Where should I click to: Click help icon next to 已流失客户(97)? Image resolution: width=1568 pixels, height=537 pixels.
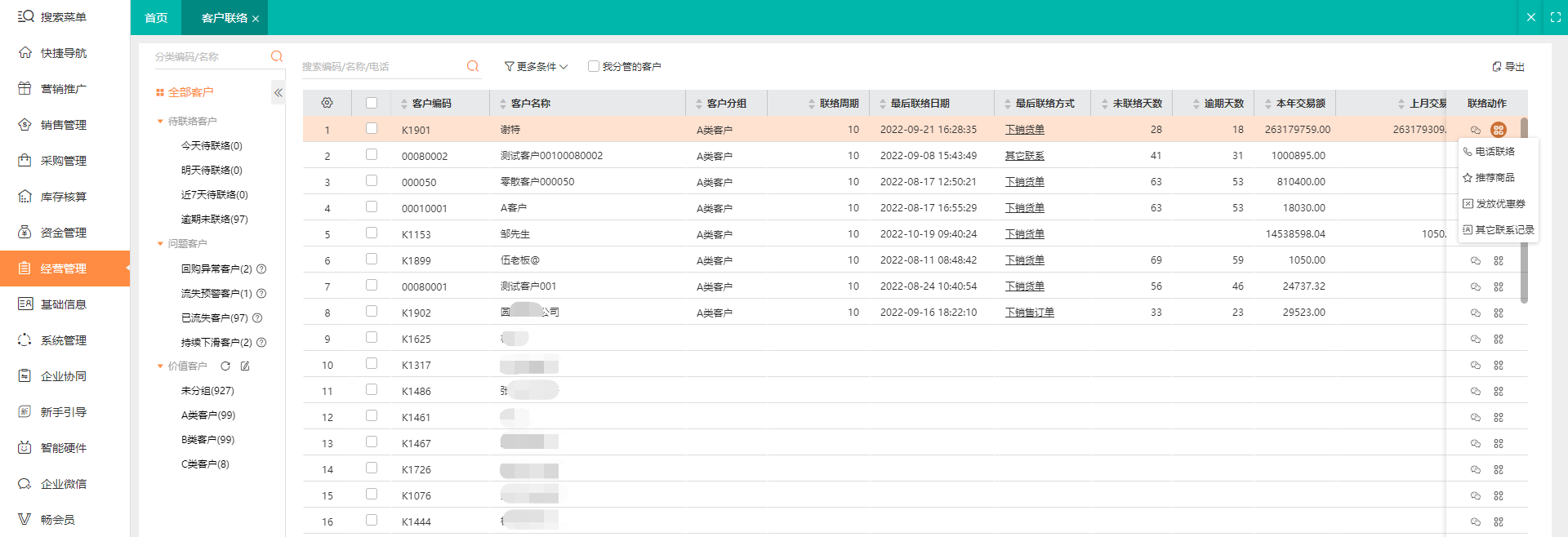tap(257, 318)
